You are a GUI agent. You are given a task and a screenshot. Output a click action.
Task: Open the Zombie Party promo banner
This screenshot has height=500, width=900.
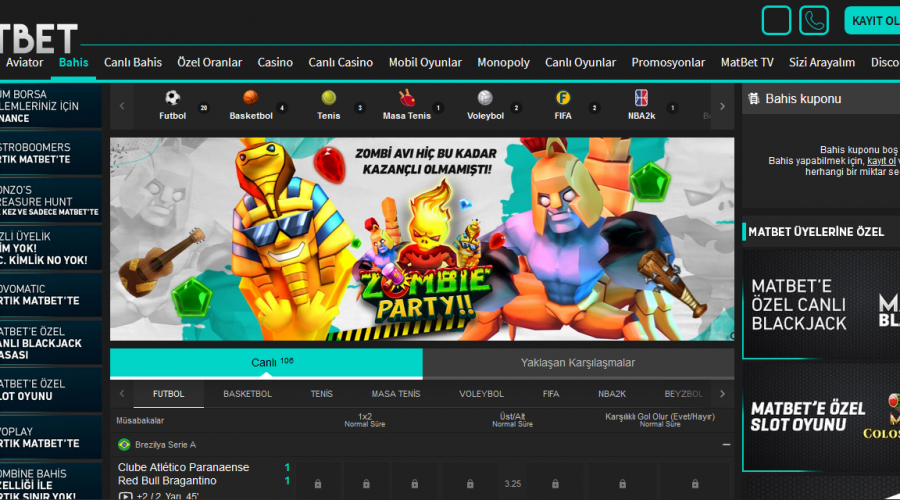(x=422, y=239)
